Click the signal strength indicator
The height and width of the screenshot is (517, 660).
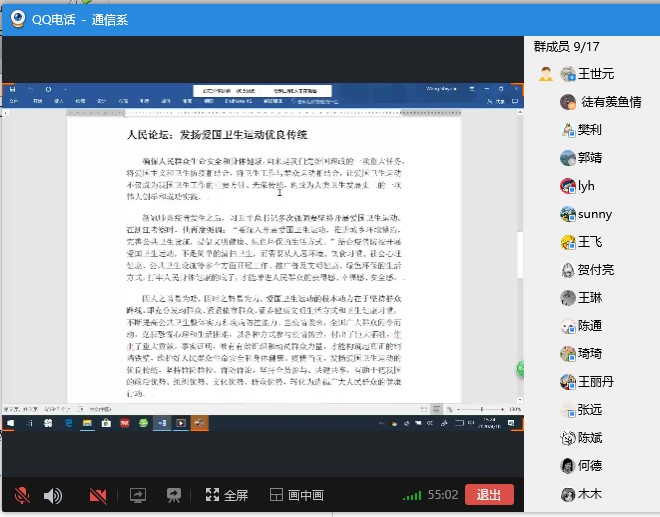pos(412,495)
